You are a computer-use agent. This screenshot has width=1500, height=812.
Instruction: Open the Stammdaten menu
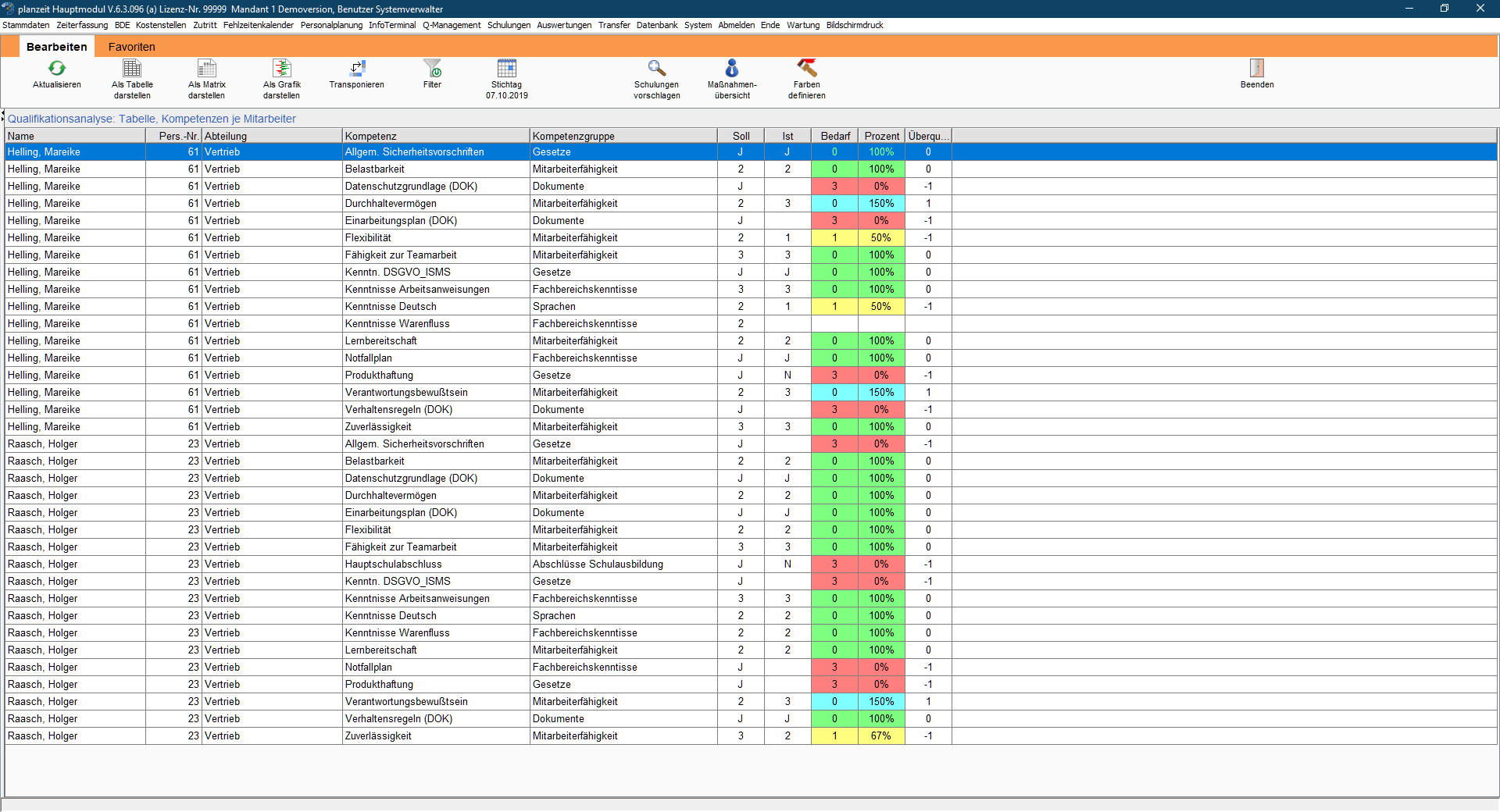coord(26,25)
